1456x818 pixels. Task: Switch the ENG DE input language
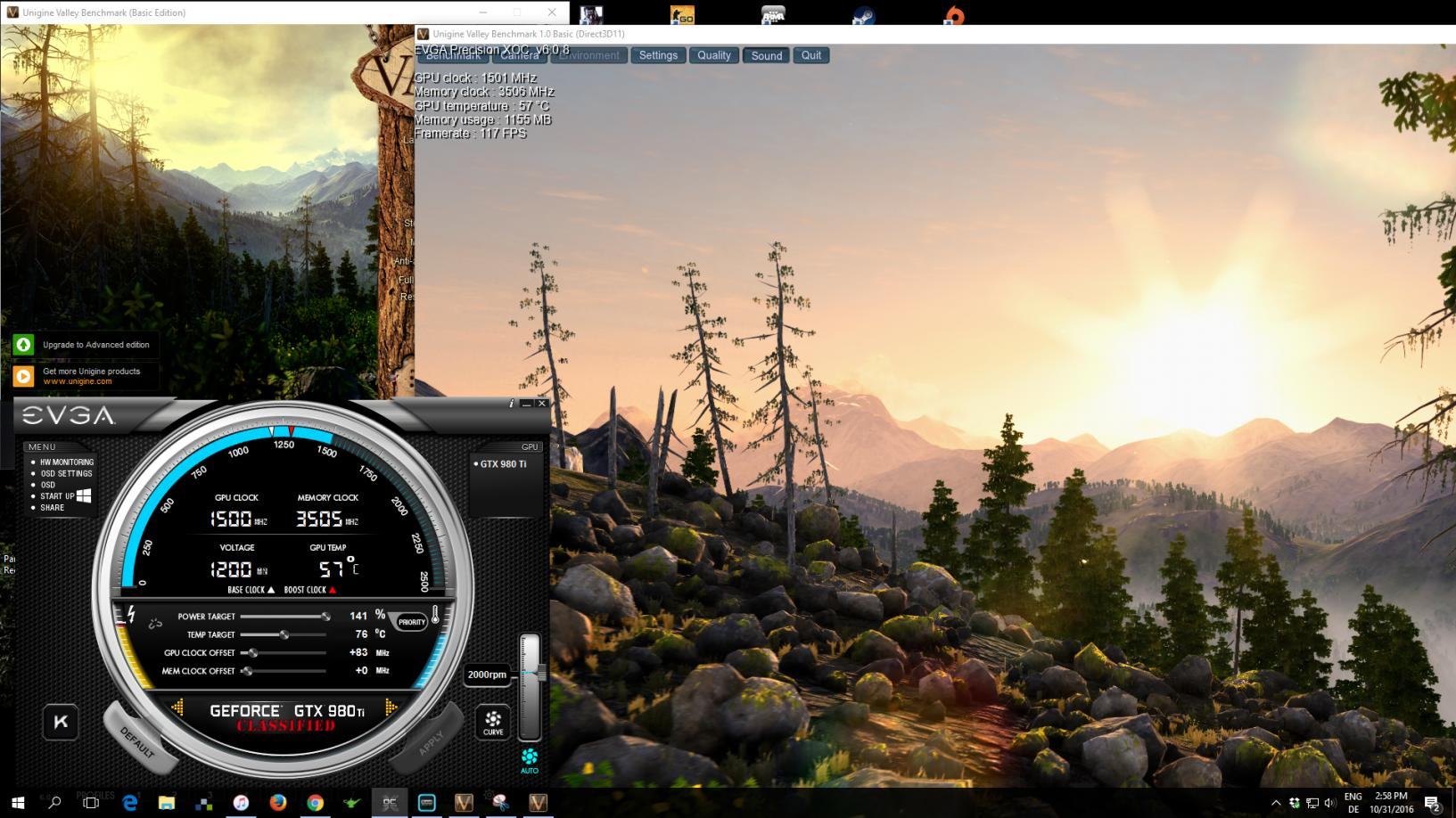click(1353, 803)
